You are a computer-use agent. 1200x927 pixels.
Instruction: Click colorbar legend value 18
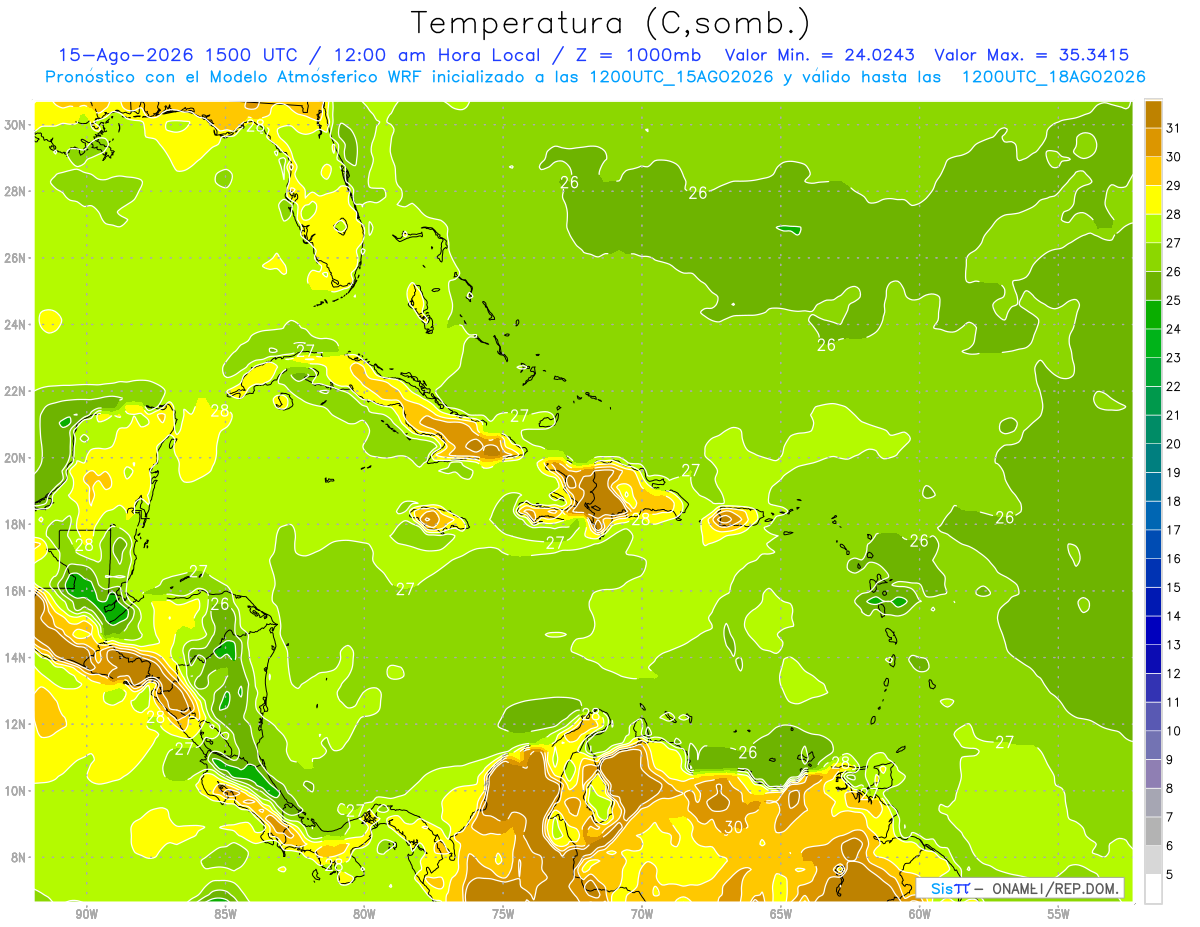point(1174,501)
